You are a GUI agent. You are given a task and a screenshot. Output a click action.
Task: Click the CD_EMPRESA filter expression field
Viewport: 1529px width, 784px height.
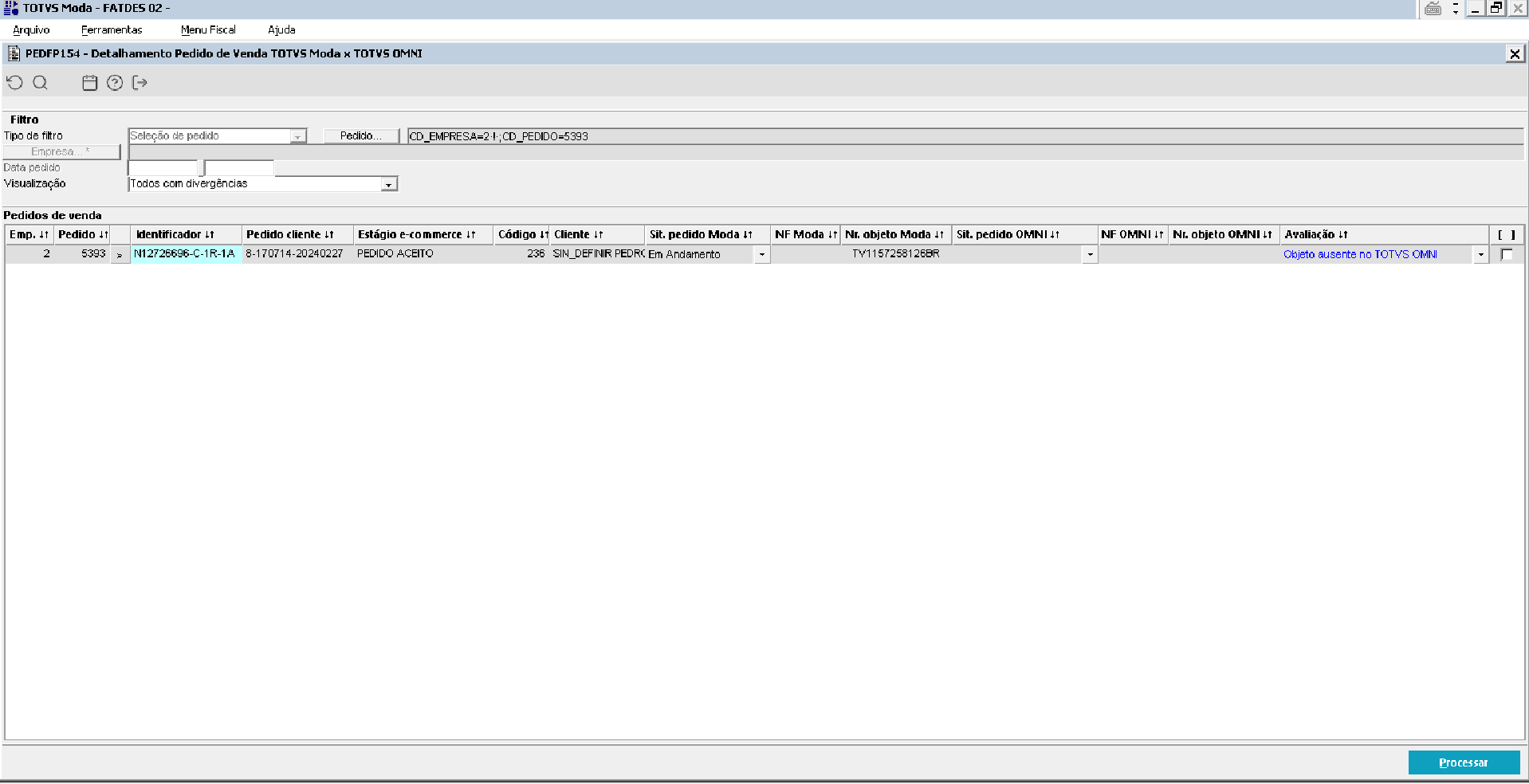pyautogui.click(x=965, y=136)
